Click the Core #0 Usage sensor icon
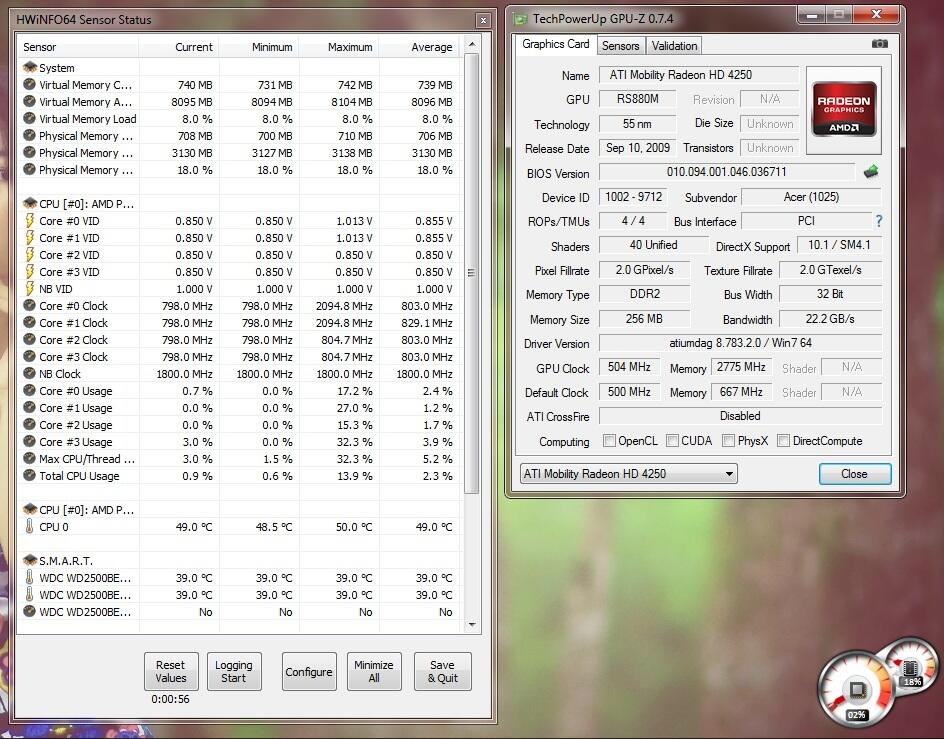This screenshot has width=944, height=739. (30, 390)
